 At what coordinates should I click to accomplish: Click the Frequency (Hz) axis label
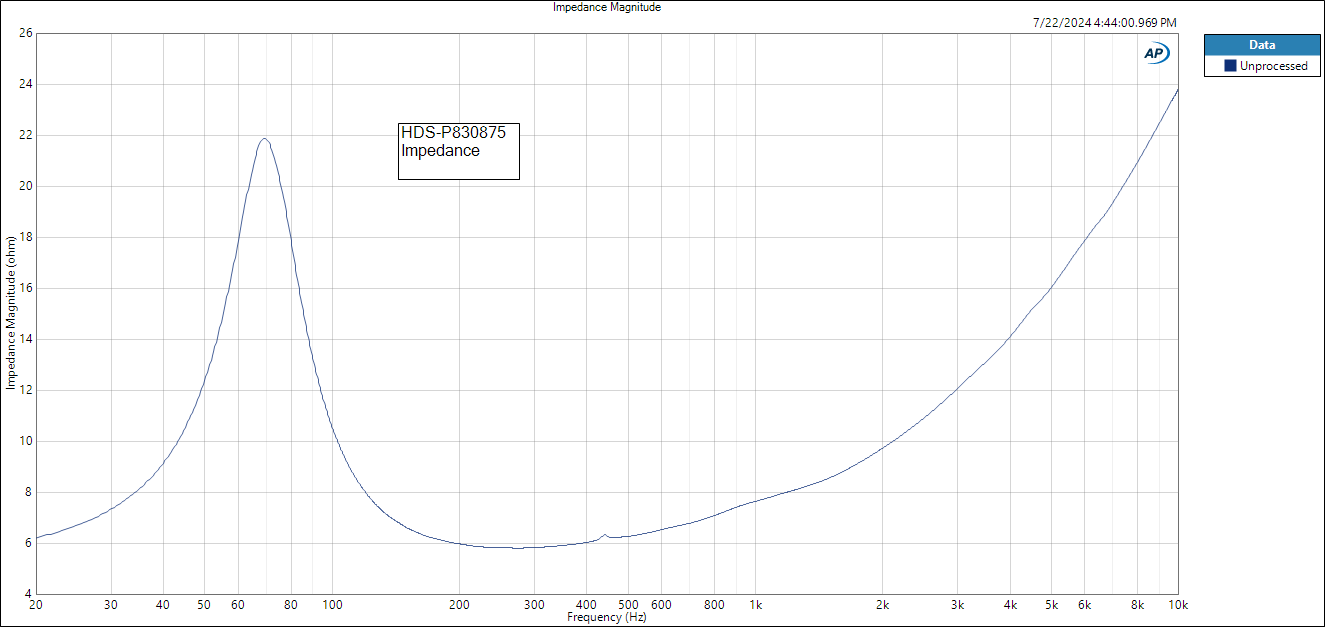(x=607, y=618)
